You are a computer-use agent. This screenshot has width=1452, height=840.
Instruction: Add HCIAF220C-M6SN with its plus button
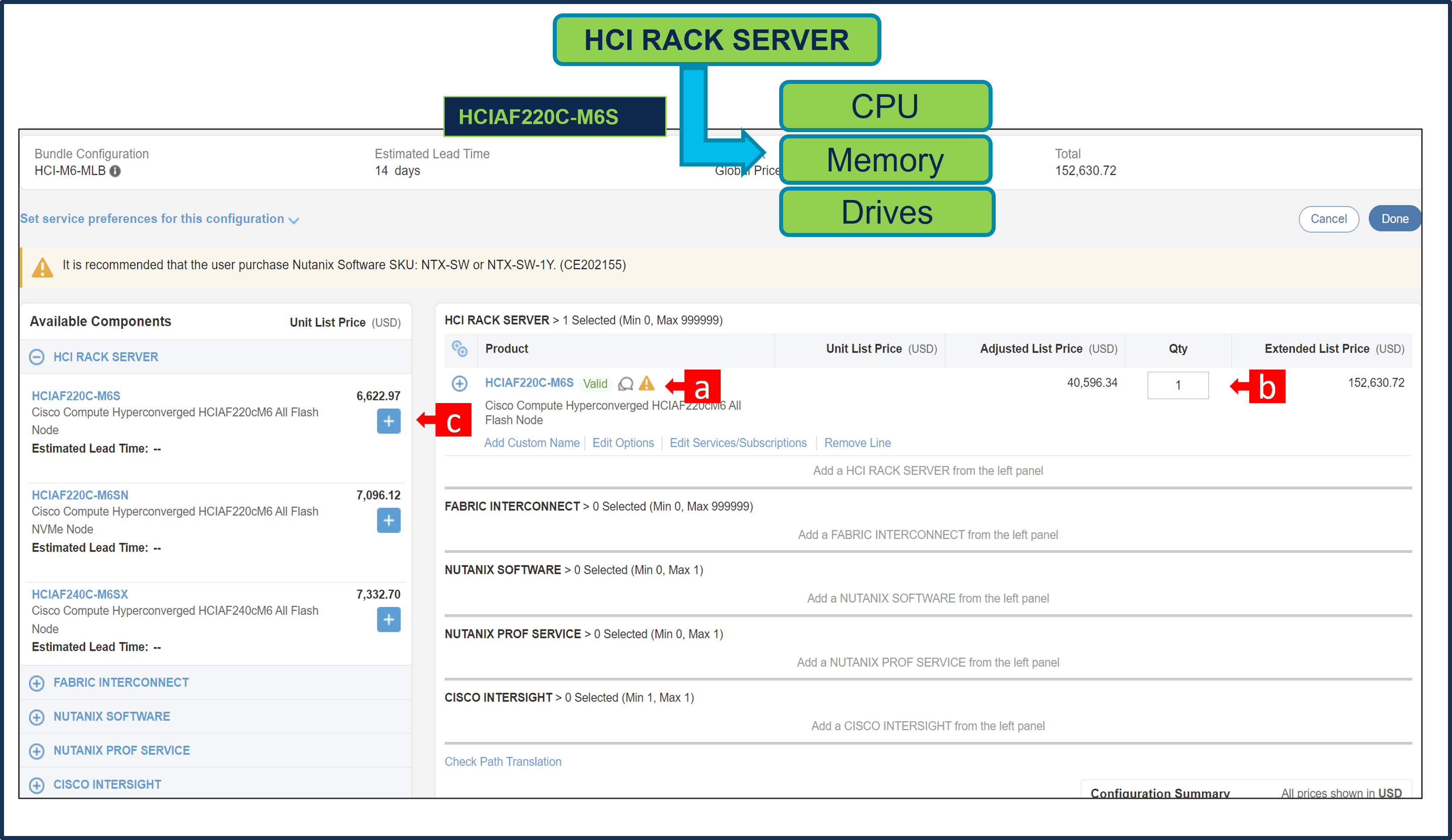pos(389,520)
